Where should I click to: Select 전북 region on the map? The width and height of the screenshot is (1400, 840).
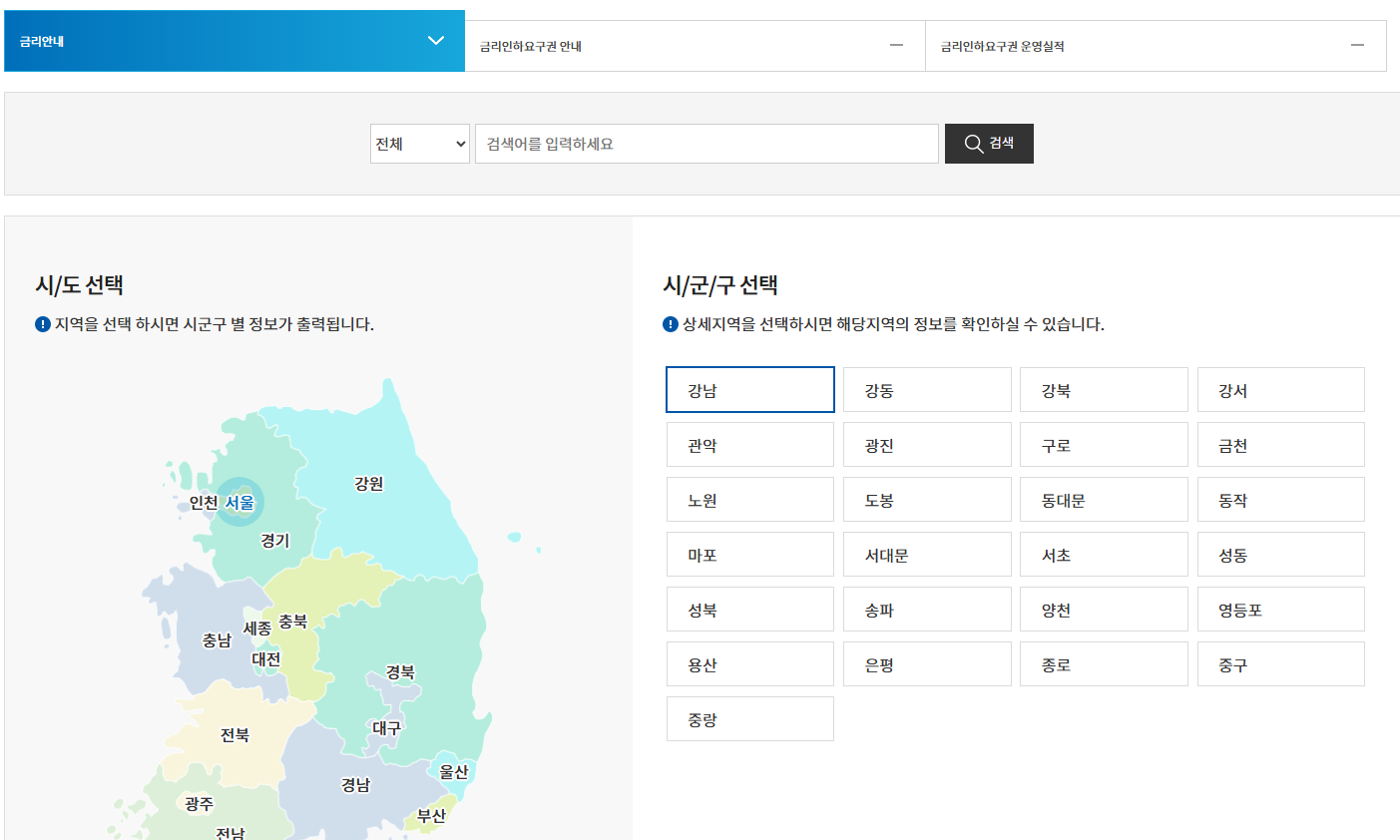(234, 735)
